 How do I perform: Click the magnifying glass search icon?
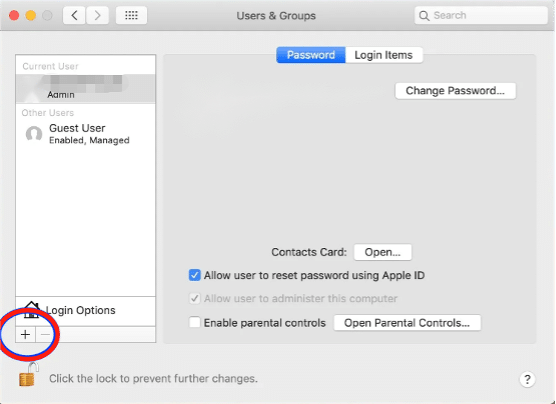(x=424, y=16)
